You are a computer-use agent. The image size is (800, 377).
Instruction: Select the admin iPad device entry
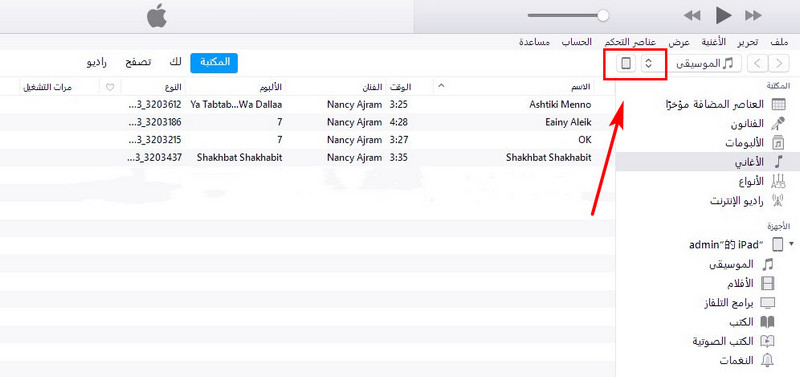[x=726, y=244]
